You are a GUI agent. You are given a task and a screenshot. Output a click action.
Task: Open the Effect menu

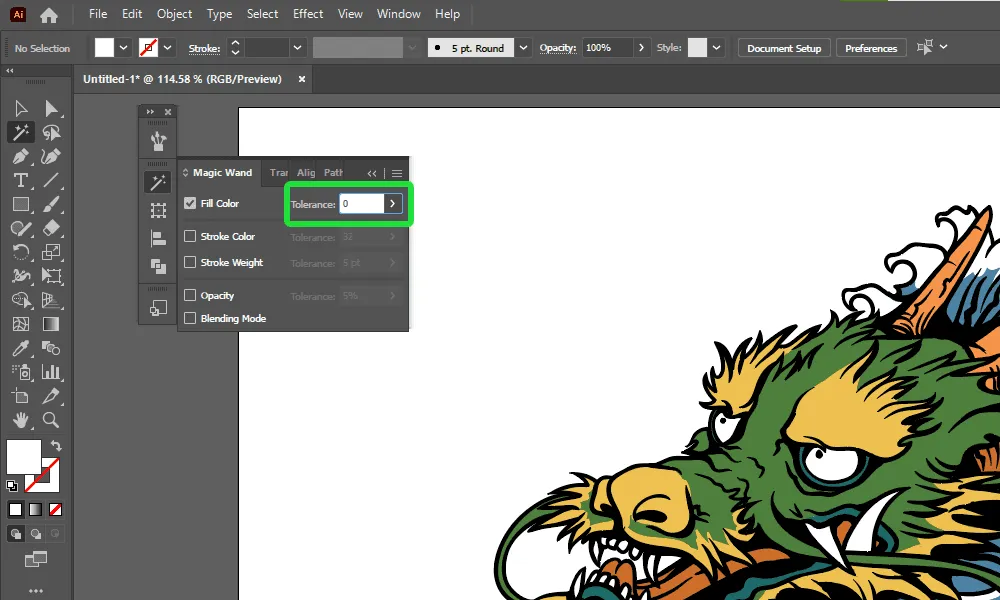click(x=308, y=14)
